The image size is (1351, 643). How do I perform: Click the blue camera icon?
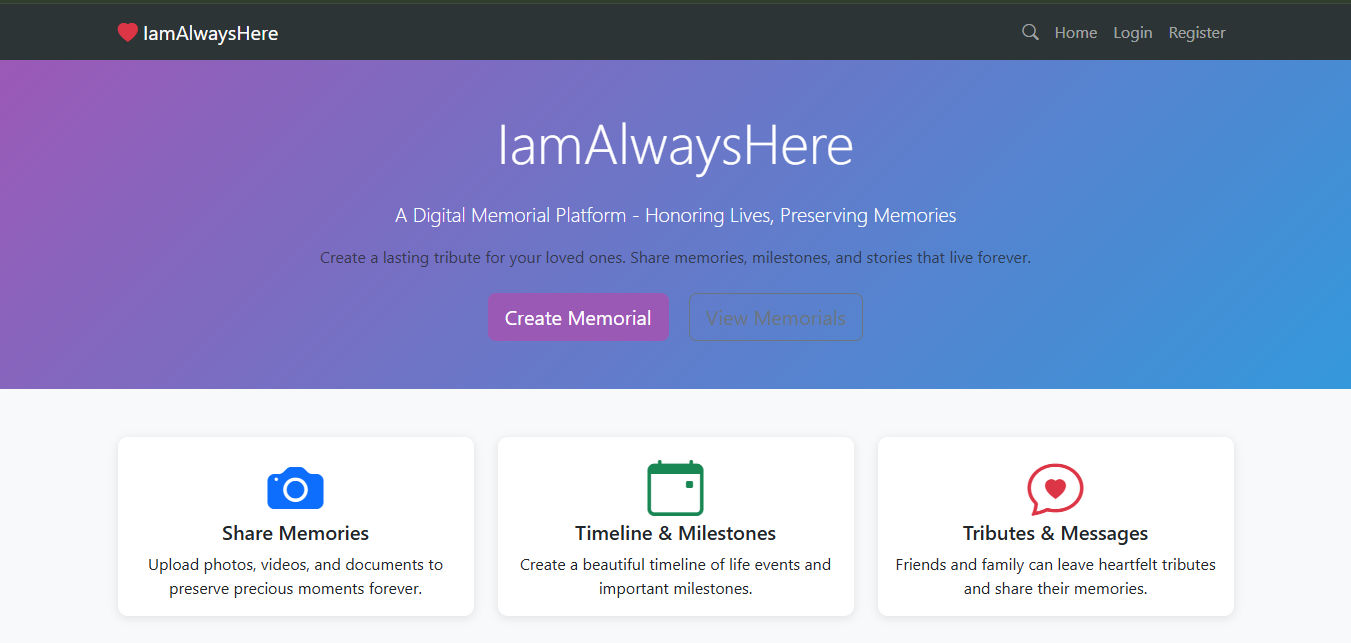click(x=295, y=488)
